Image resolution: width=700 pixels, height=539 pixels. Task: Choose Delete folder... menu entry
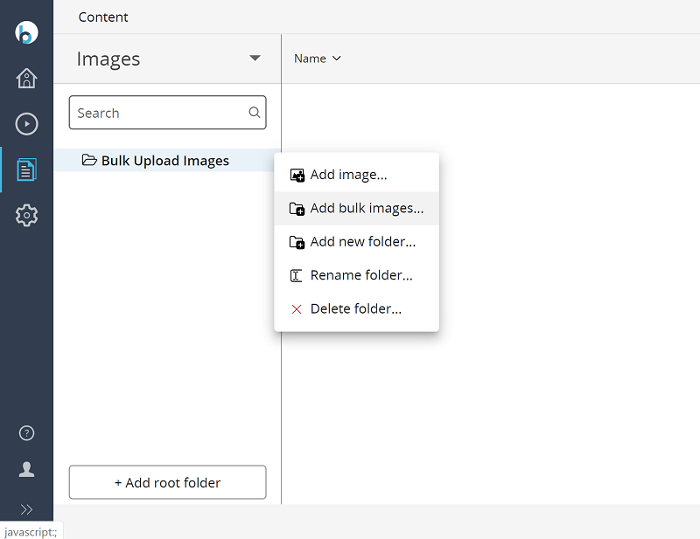(x=356, y=309)
